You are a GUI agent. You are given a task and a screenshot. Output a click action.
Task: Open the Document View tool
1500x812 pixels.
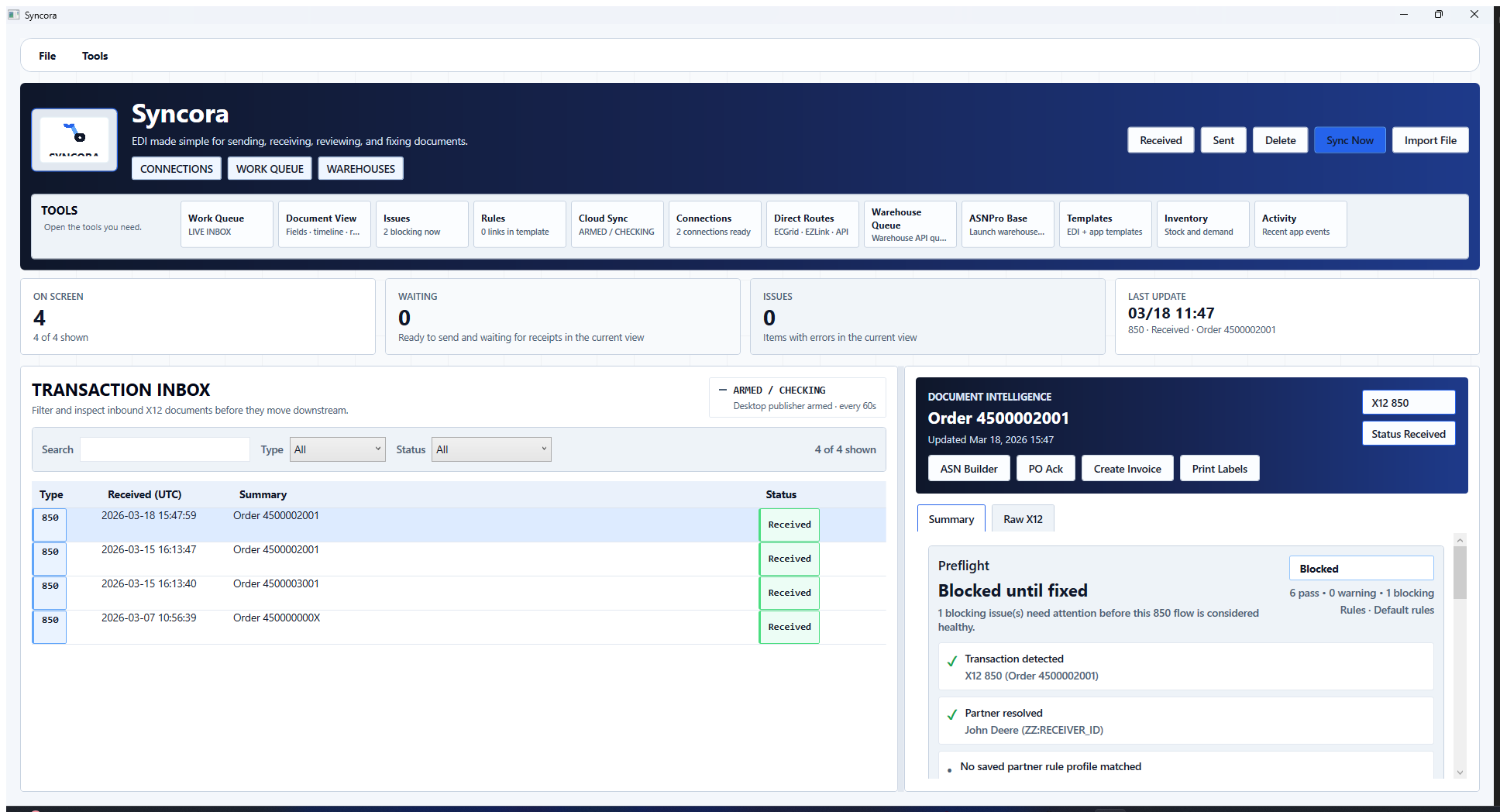click(x=324, y=224)
